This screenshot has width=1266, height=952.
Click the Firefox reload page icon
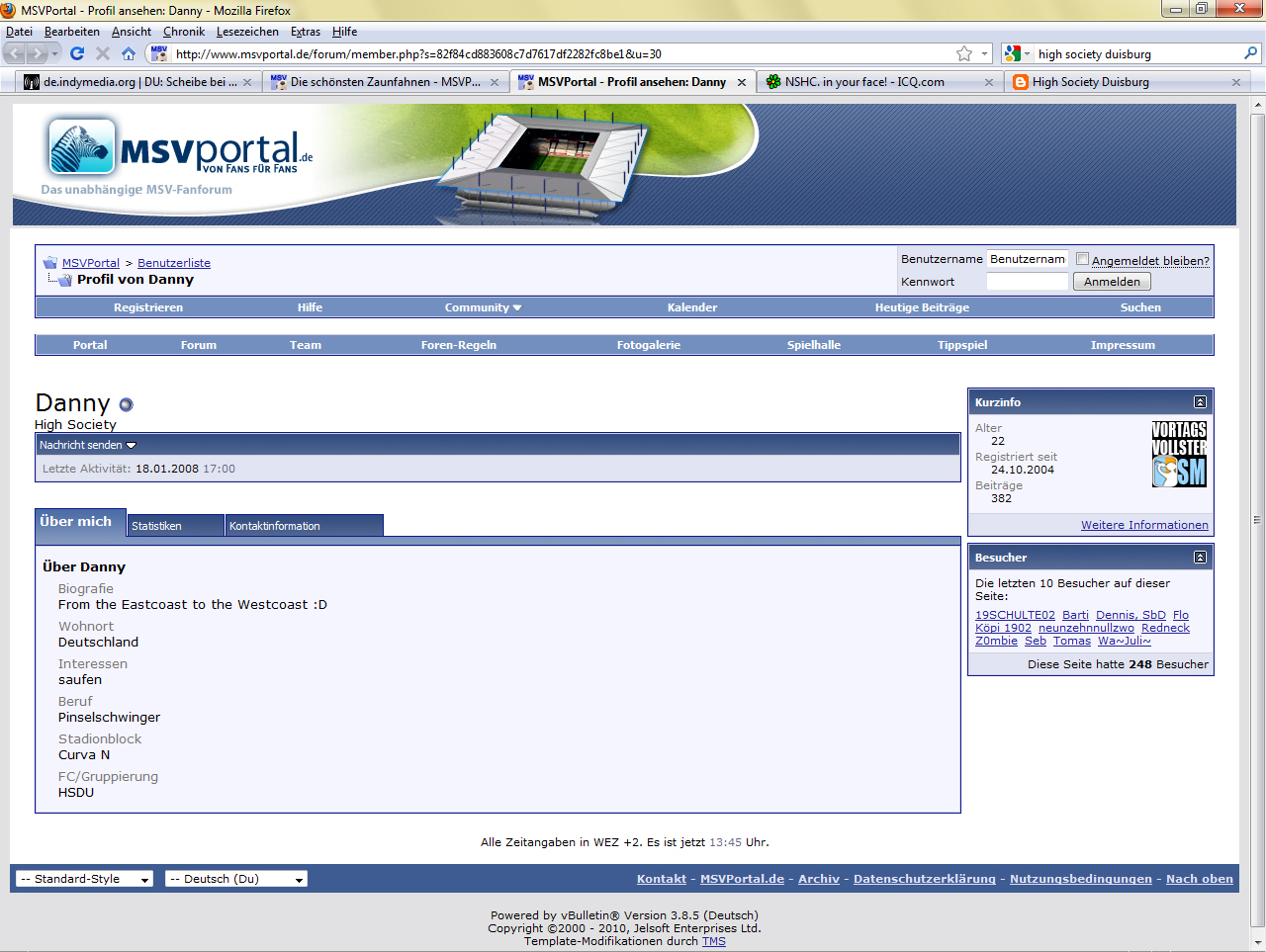(x=77, y=53)
